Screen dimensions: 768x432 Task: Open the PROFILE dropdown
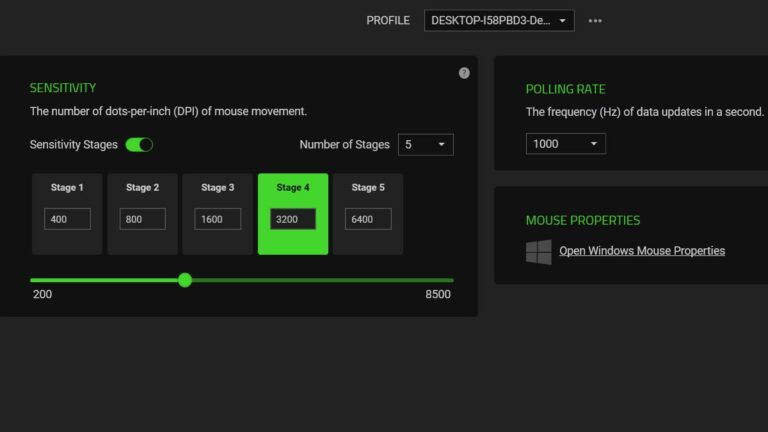[499, 21]
